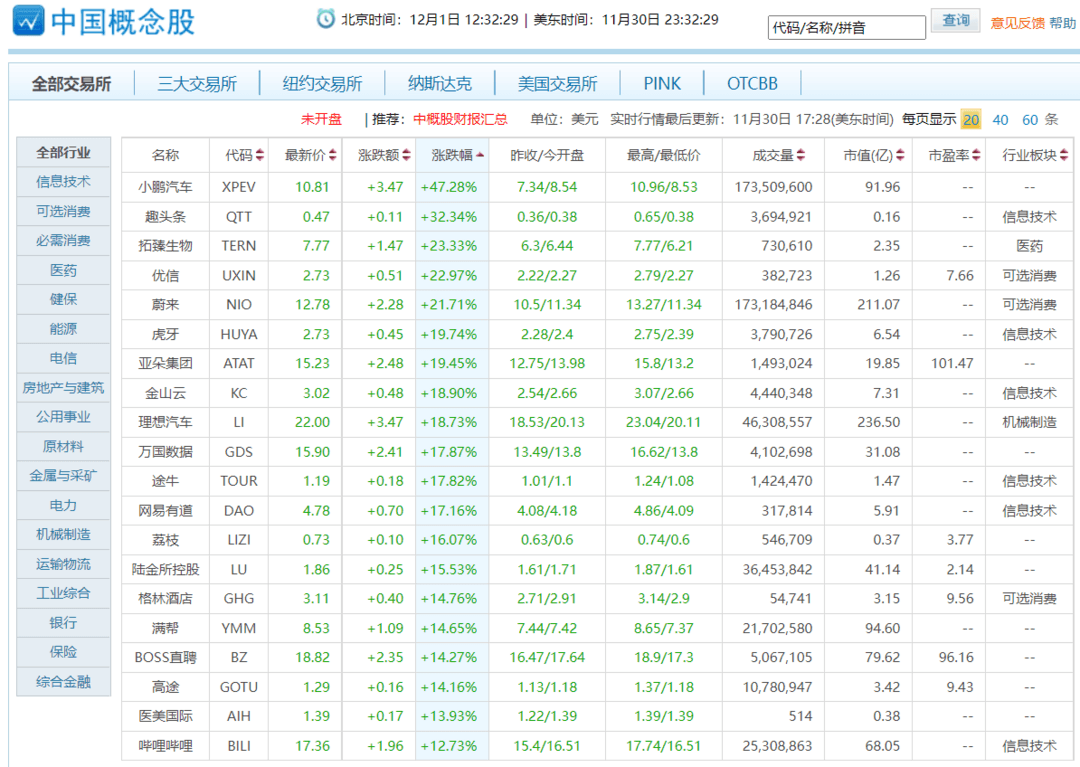
Task: Open 意见反馈 link
Action: (x=1017, y=23)
